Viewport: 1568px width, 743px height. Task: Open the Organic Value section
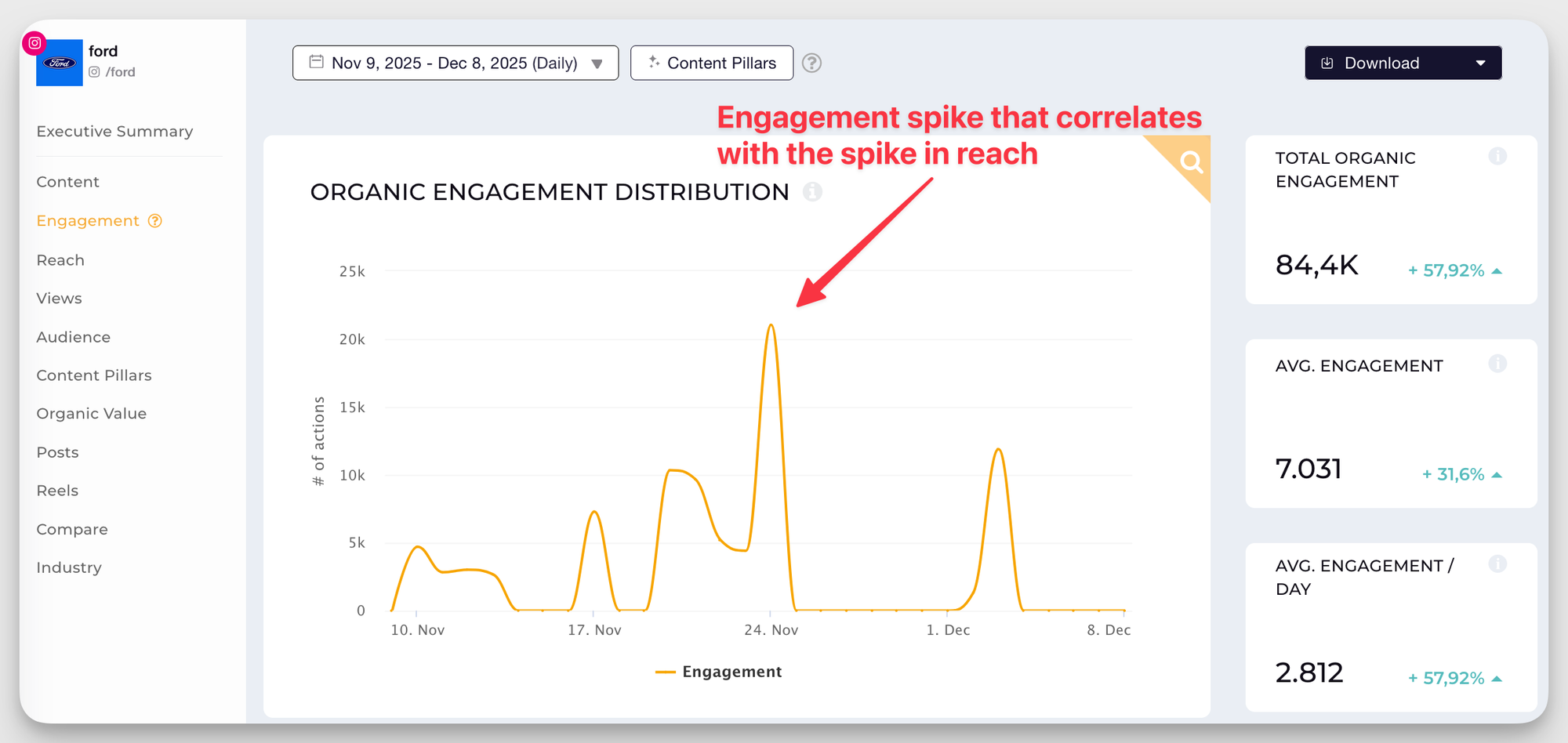[91, 414]
